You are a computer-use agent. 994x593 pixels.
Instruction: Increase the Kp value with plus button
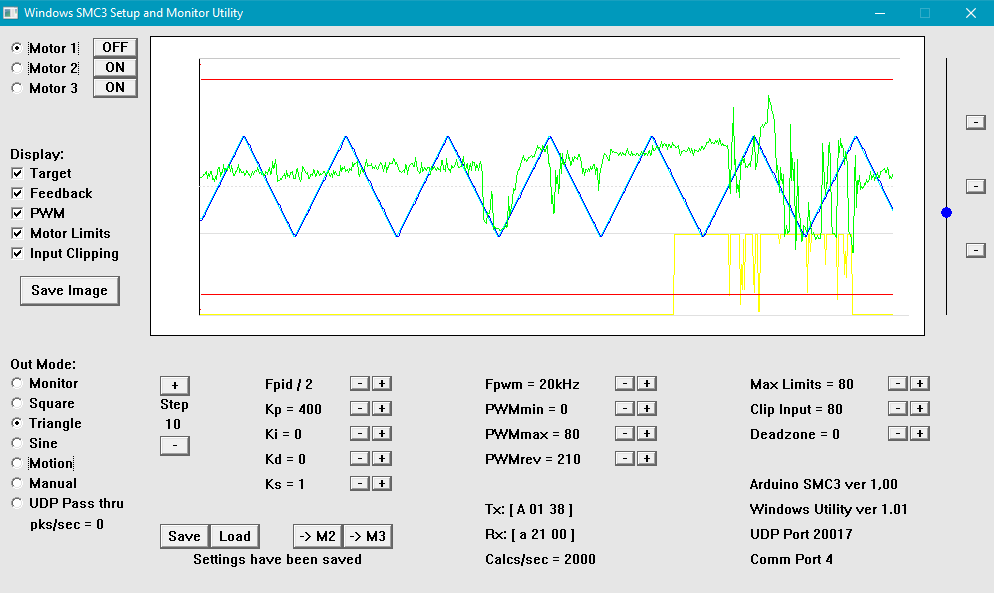click(382, 408)
